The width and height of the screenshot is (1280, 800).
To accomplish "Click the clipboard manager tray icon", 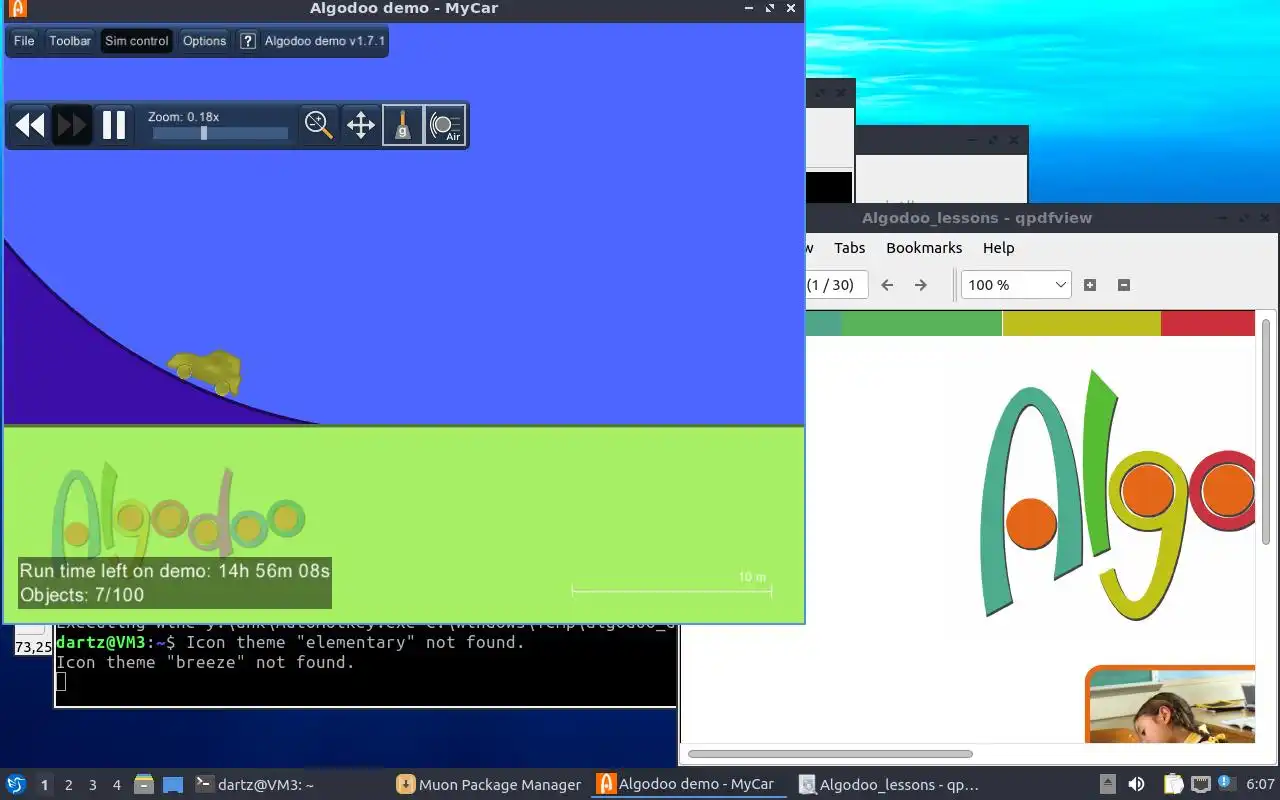I will click(x=1173, y=785).
